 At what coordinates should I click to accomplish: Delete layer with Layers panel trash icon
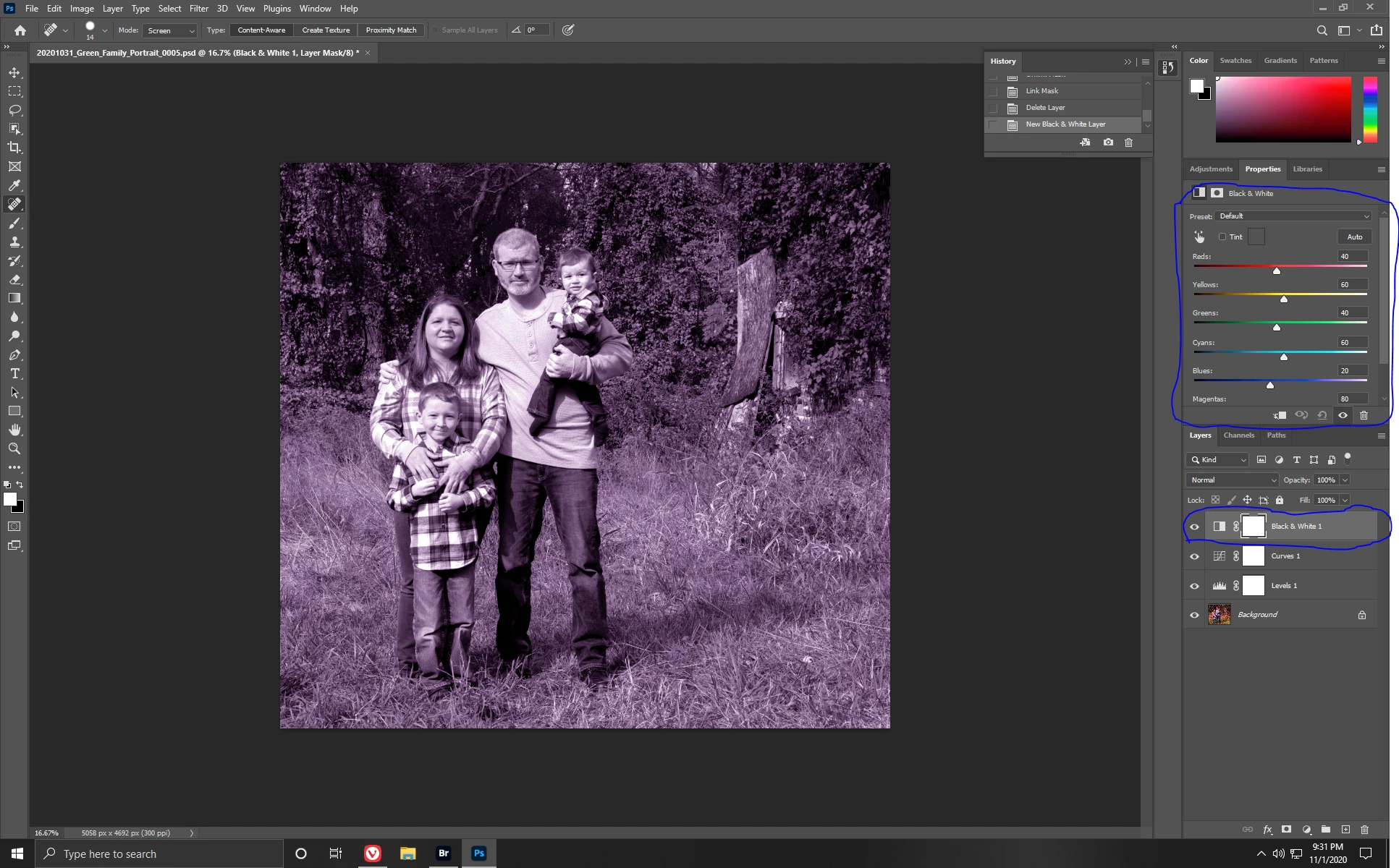click(1364, 830)
